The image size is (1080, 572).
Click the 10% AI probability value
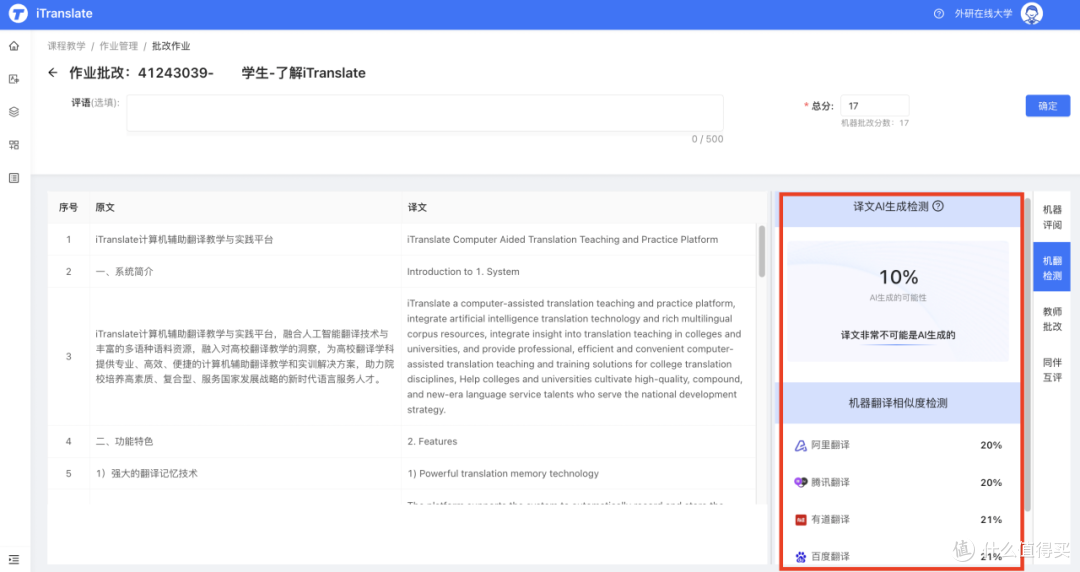click(898, 277)
